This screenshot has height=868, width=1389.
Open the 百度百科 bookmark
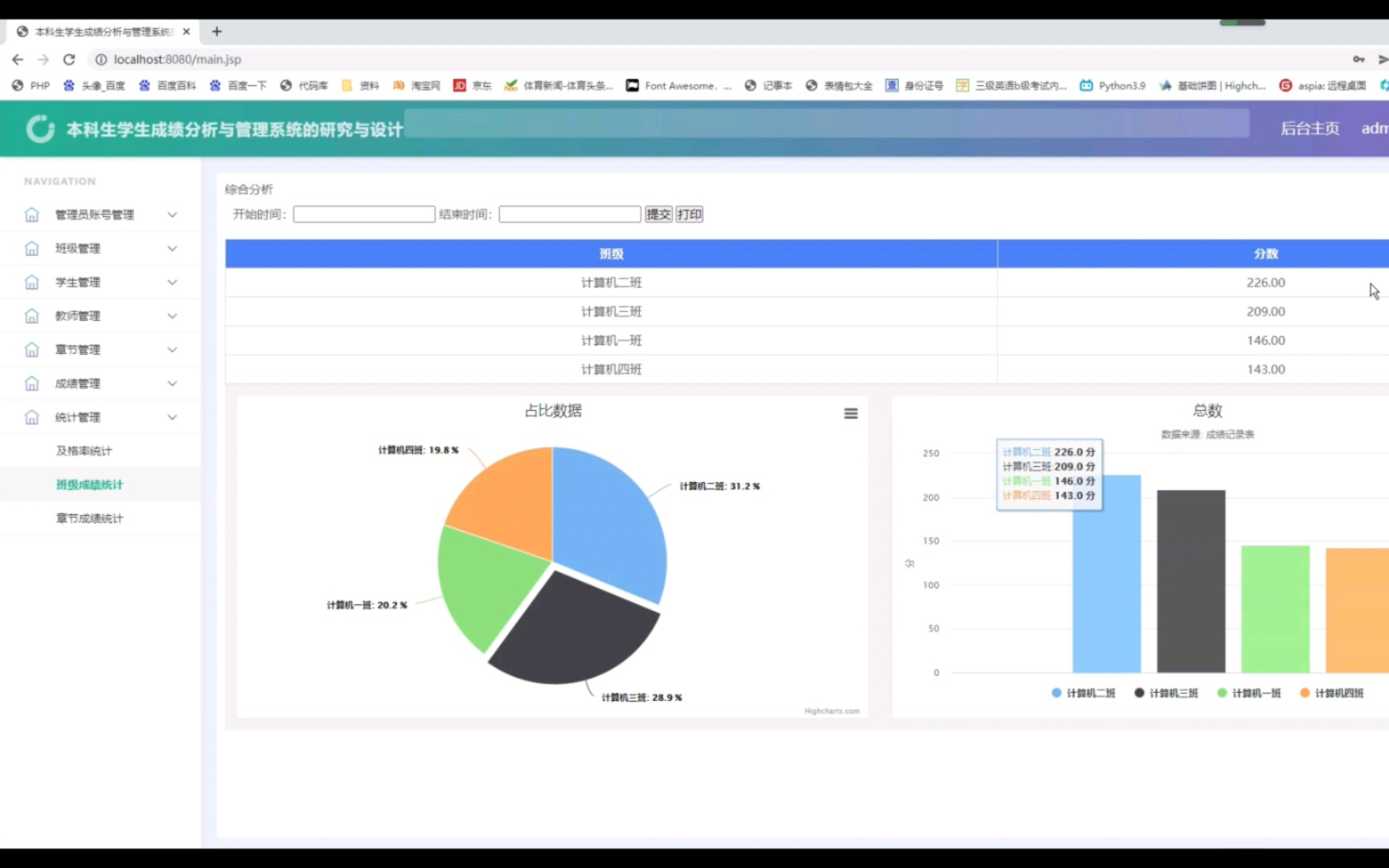click(167, 85)
